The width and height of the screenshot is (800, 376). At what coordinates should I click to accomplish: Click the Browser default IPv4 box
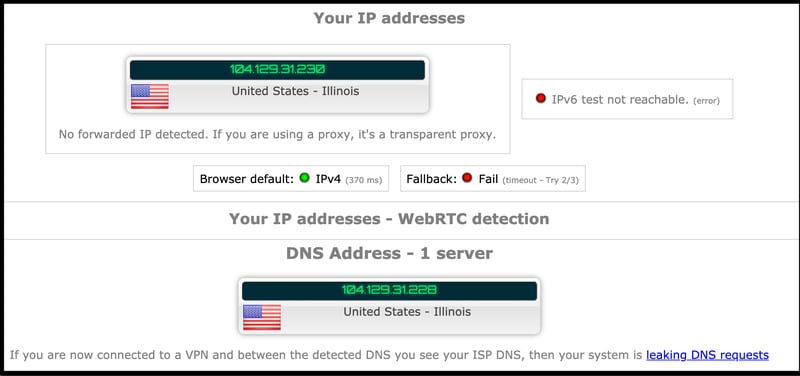[291, 179]
